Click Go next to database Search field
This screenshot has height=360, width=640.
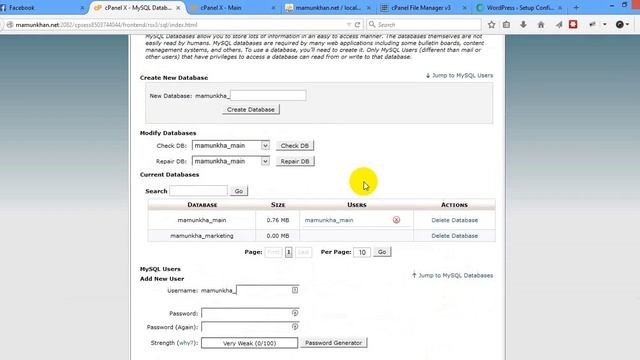(x=239, y=191)
